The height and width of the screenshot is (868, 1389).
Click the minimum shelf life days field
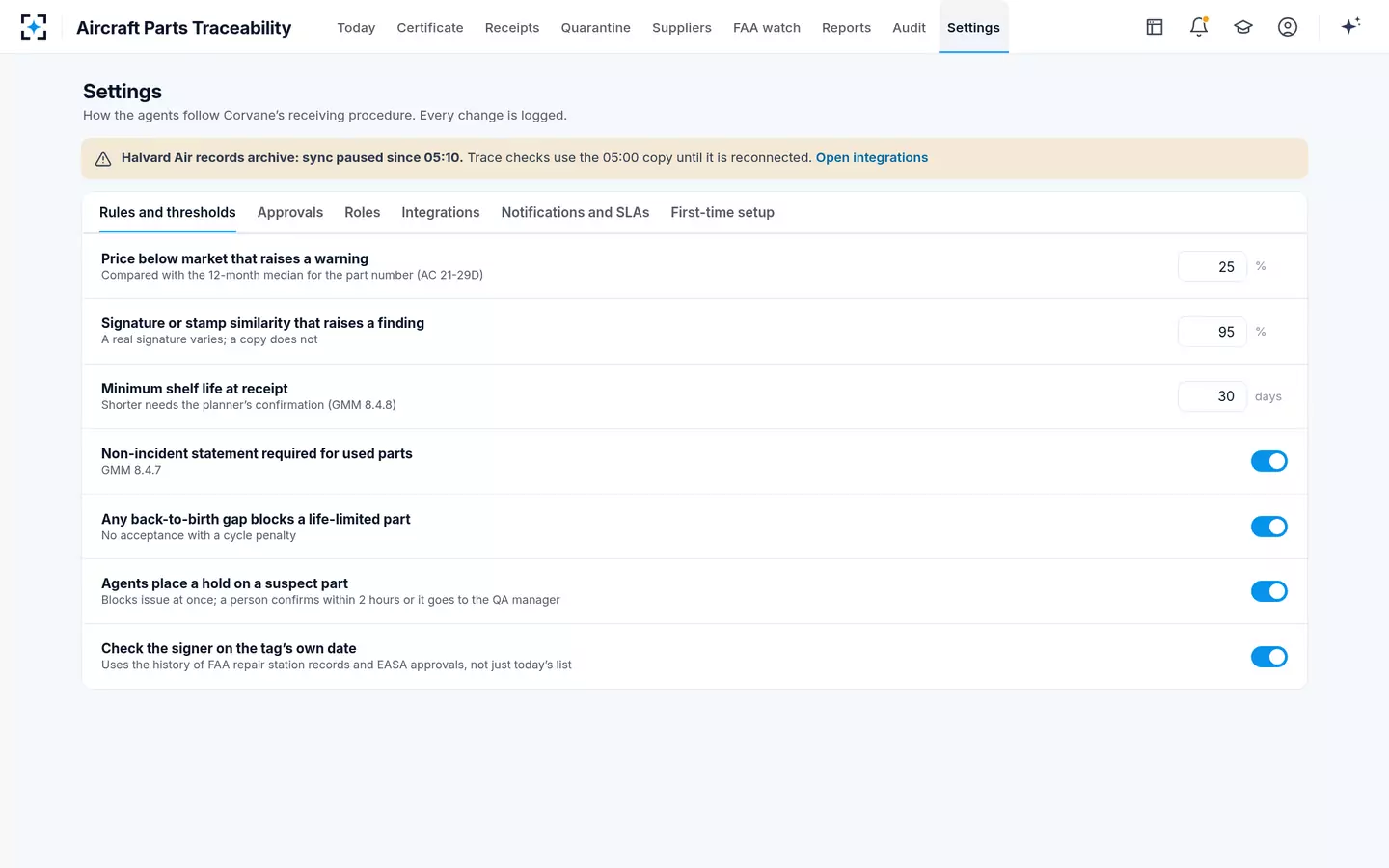1212,396
